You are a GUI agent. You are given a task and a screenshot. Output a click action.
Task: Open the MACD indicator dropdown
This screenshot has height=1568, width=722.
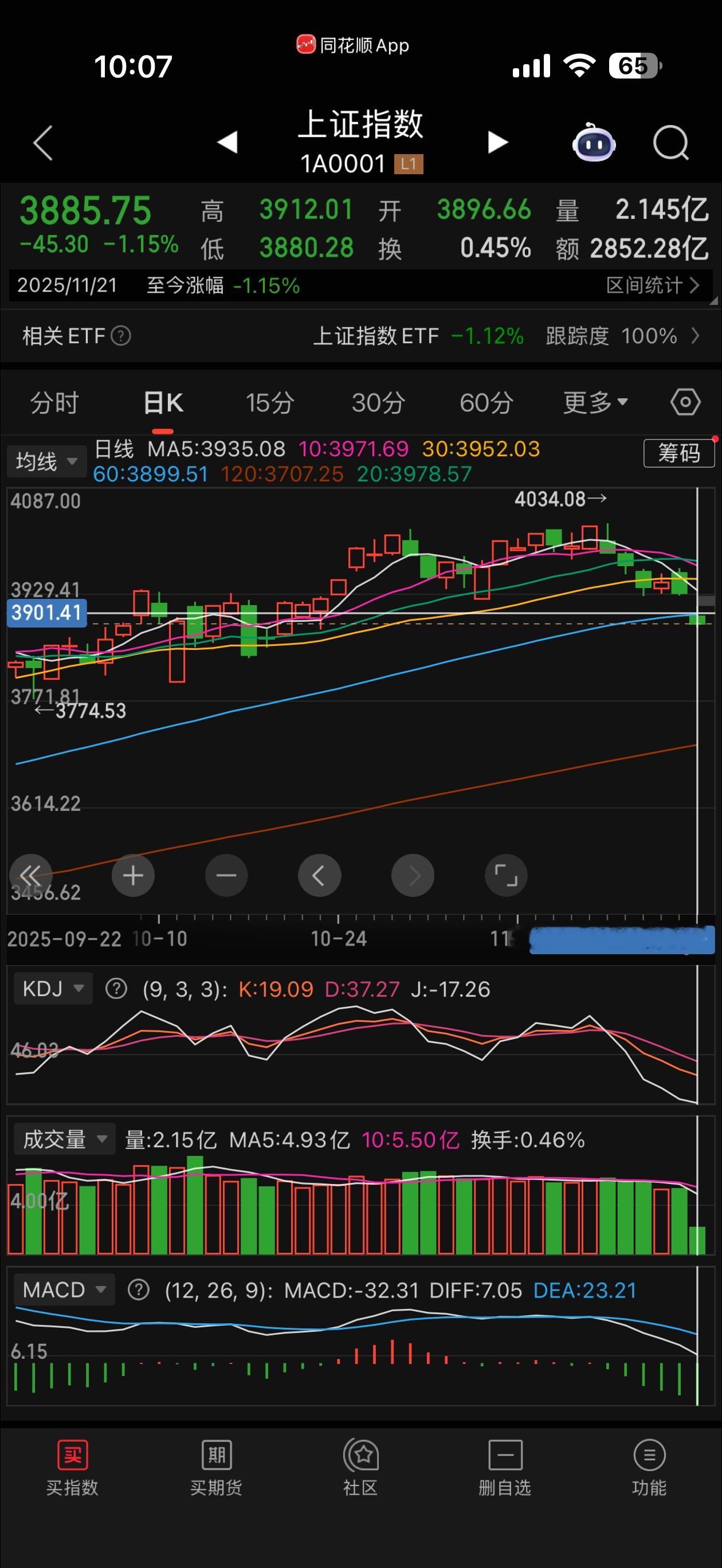[x=65, y=1290]
